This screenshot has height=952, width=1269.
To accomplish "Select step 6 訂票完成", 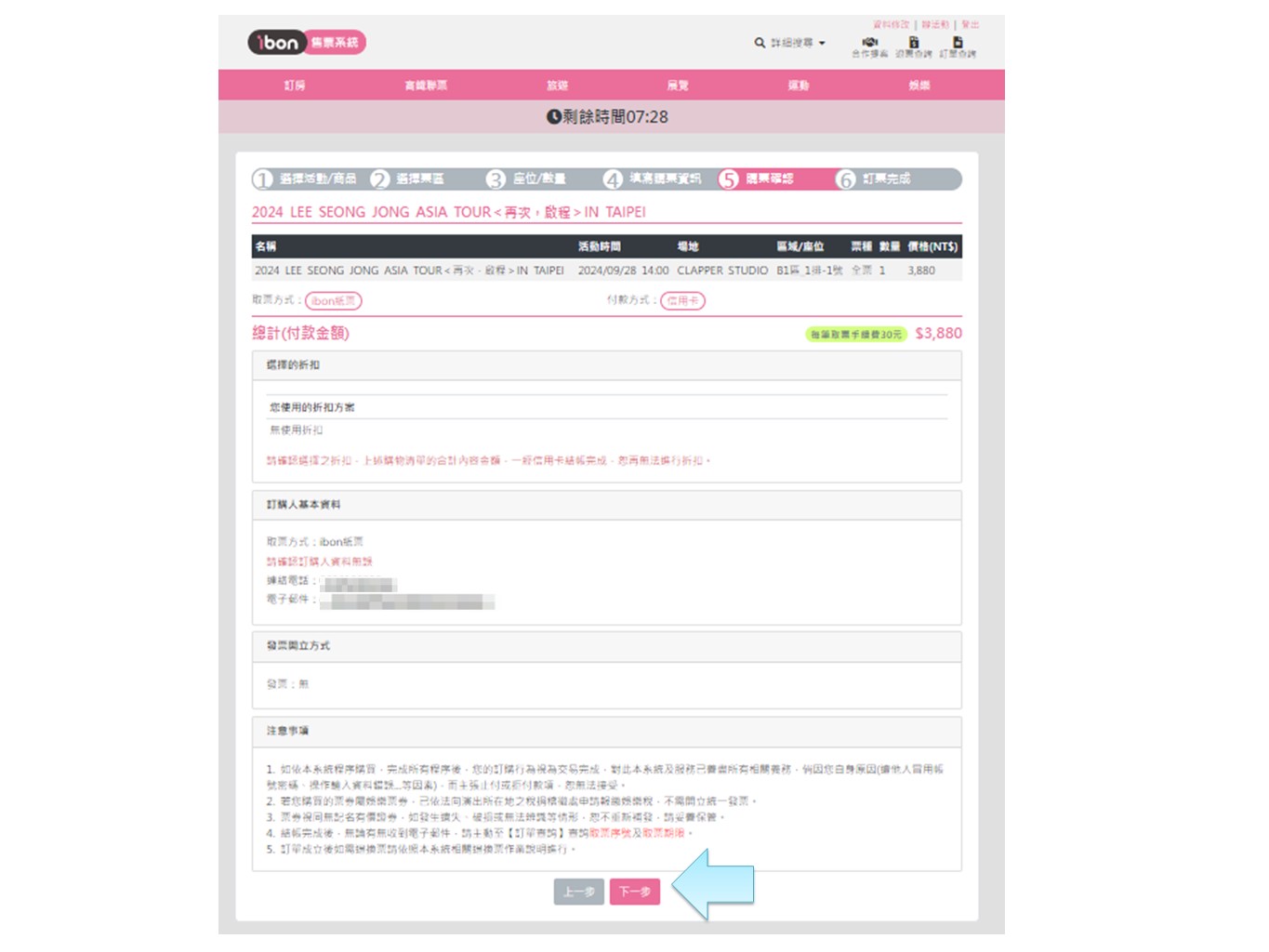I will click(x=874, y=178).
